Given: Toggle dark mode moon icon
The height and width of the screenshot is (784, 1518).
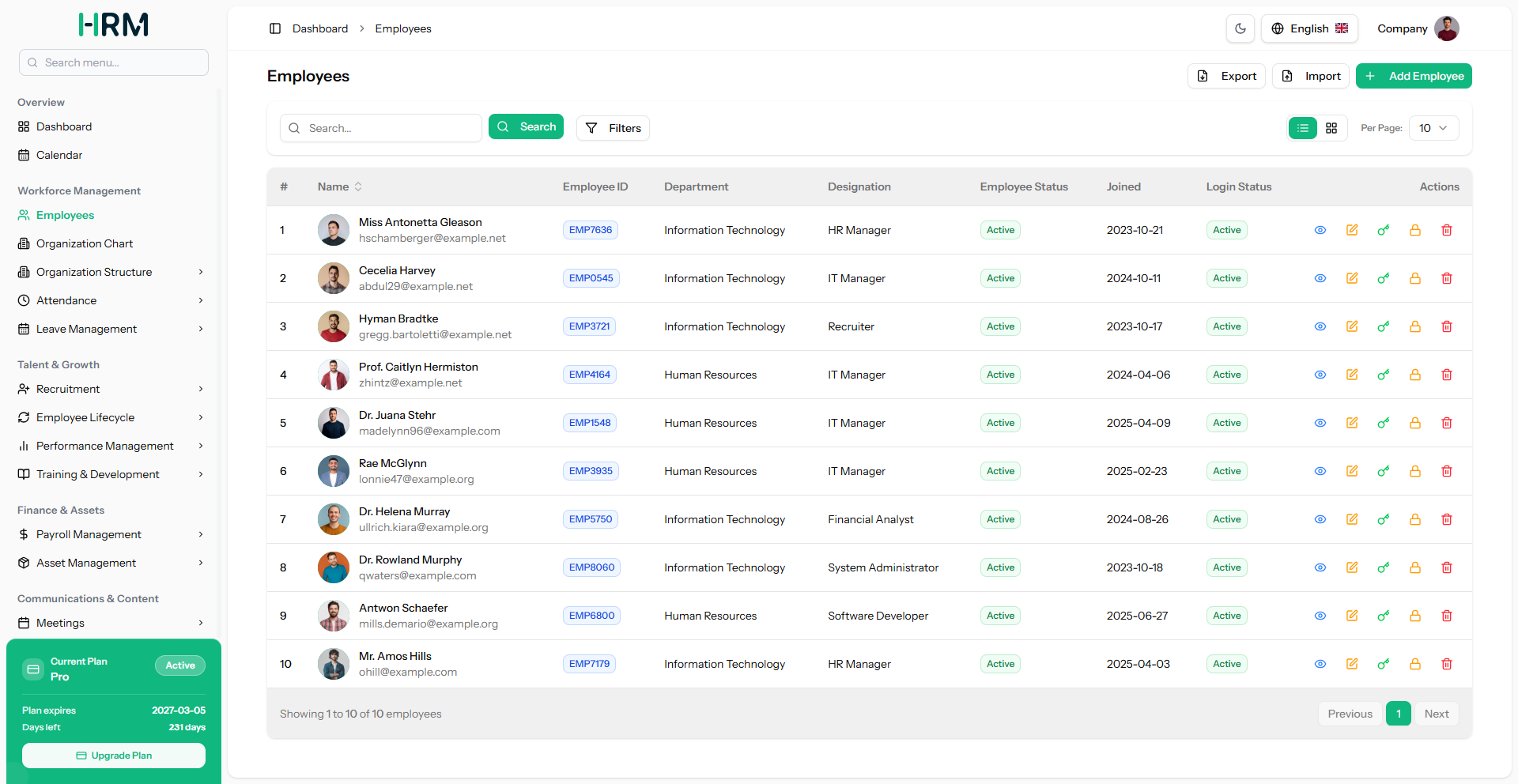Looking at the screenshot, I should (1240, 28).
